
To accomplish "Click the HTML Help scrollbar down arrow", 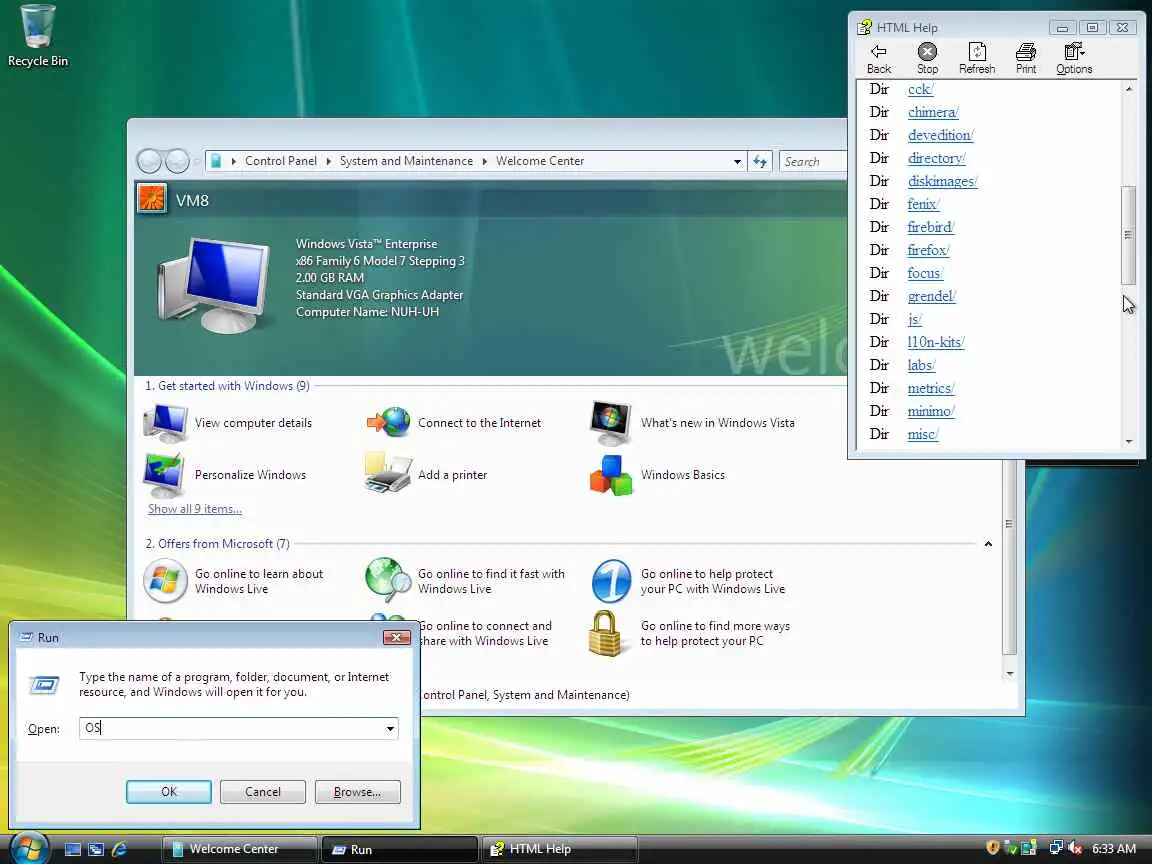I will pos(1128,442).
